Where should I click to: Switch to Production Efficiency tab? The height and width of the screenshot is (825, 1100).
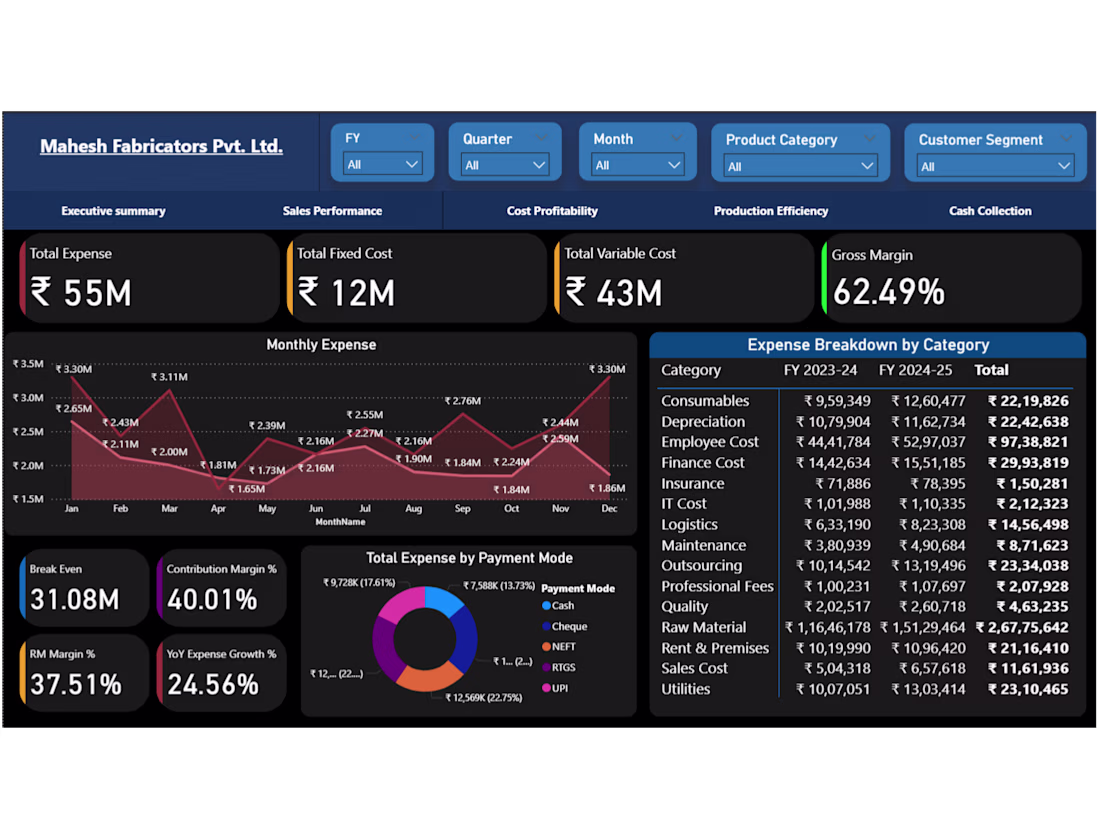click(x=771, y=210)
